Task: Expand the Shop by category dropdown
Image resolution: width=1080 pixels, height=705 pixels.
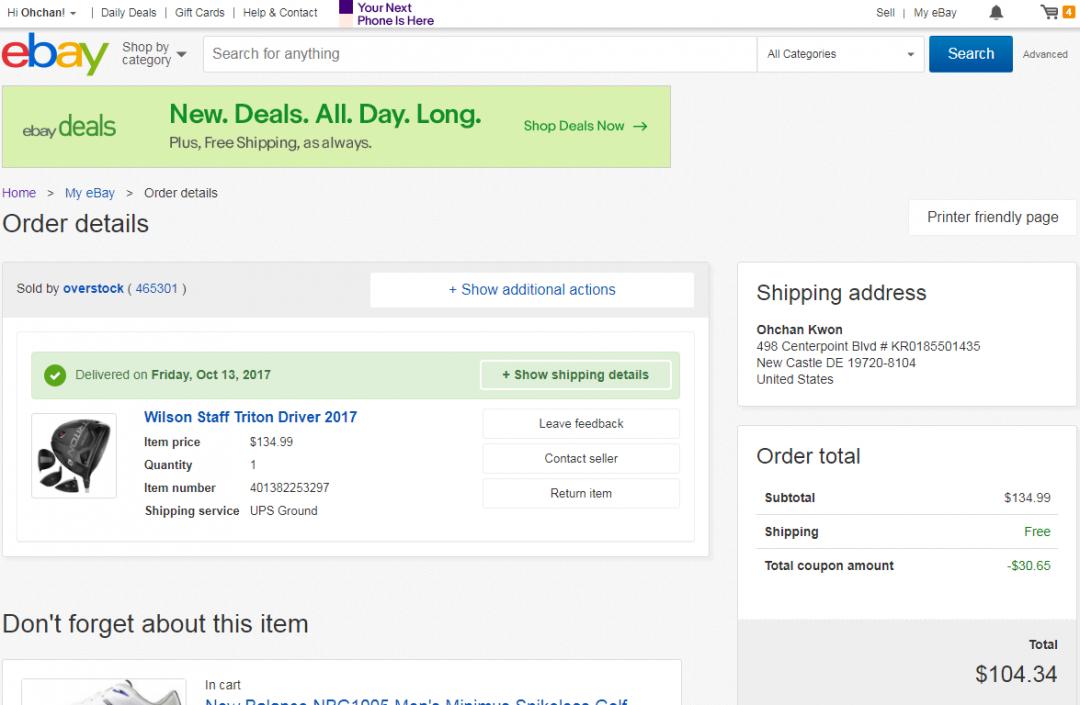Action: click(154, 54)
